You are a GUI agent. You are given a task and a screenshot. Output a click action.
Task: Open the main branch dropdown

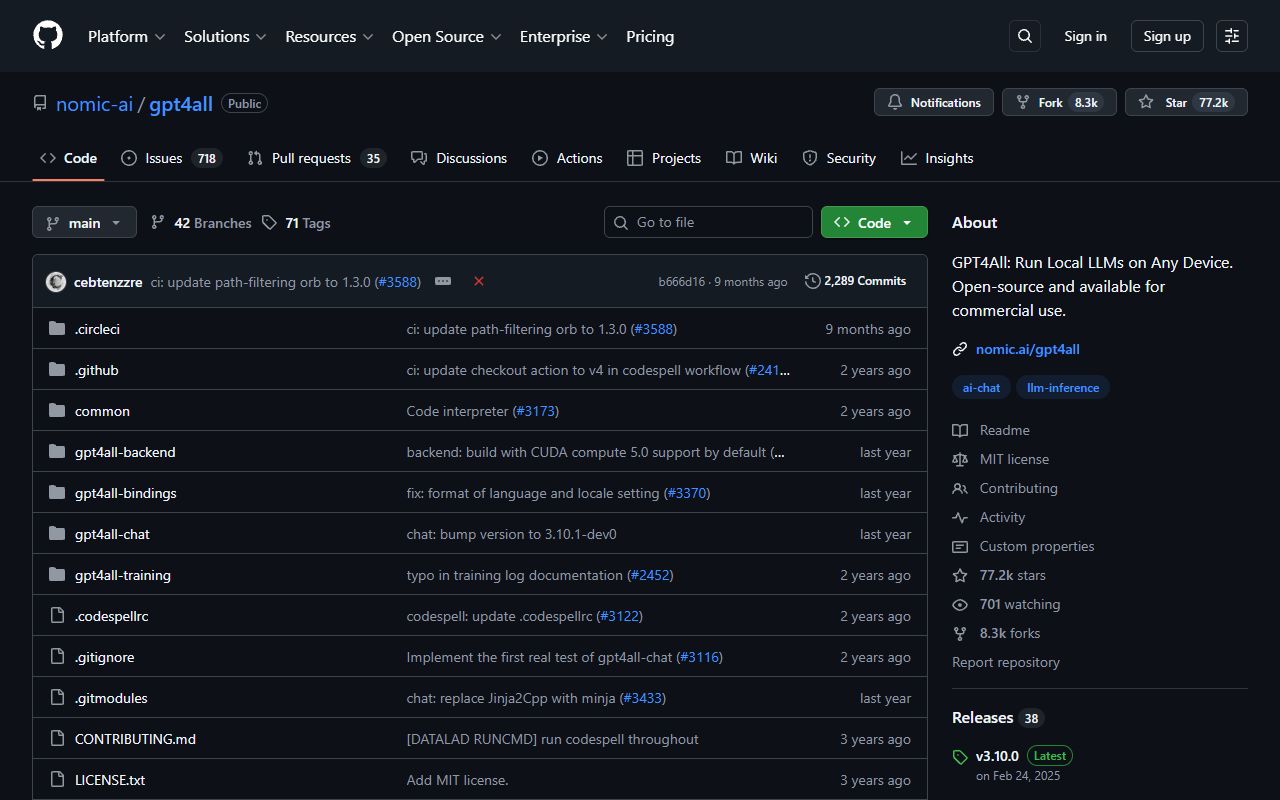coord(84,223)
